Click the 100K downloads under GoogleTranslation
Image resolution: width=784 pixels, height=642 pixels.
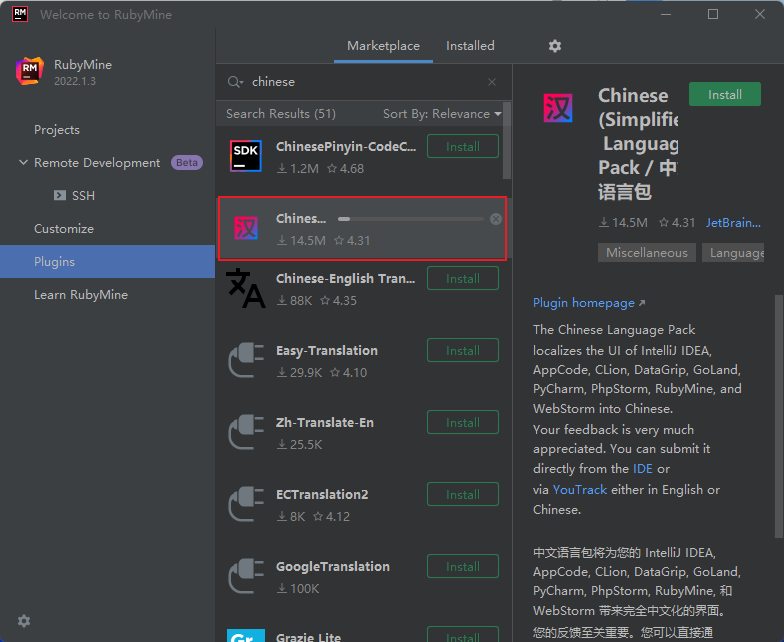(298, 589)
